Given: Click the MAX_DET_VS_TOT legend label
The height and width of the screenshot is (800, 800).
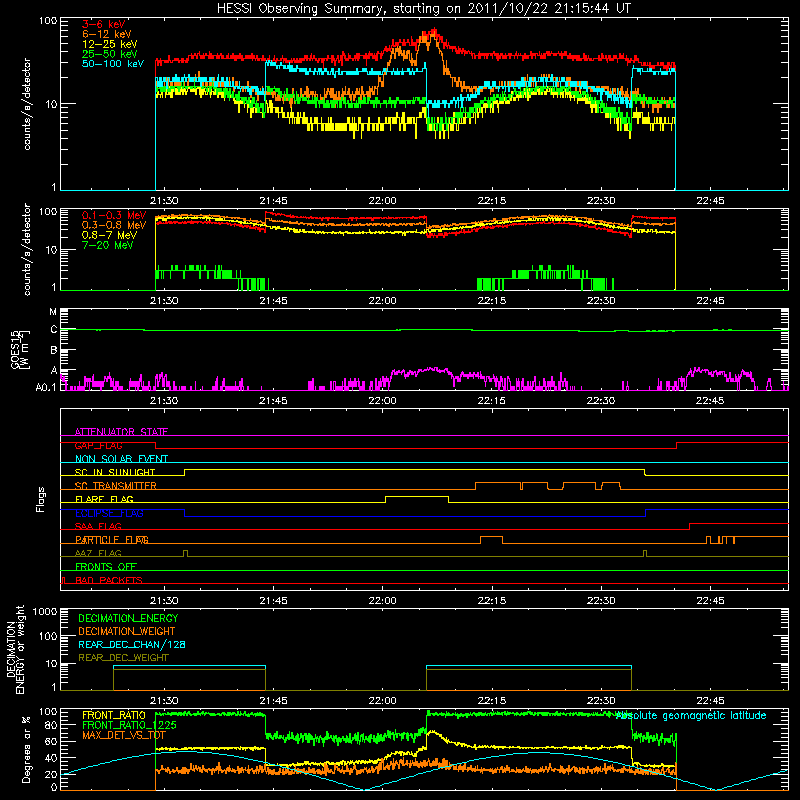Looking at the screenshot, I should tap(124, 735).
